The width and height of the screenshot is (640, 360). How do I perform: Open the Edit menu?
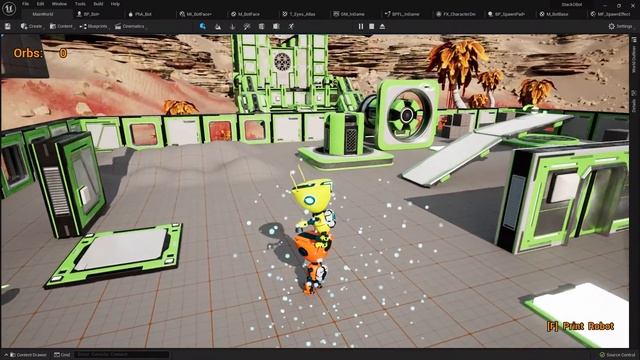[x=40, y=4]
